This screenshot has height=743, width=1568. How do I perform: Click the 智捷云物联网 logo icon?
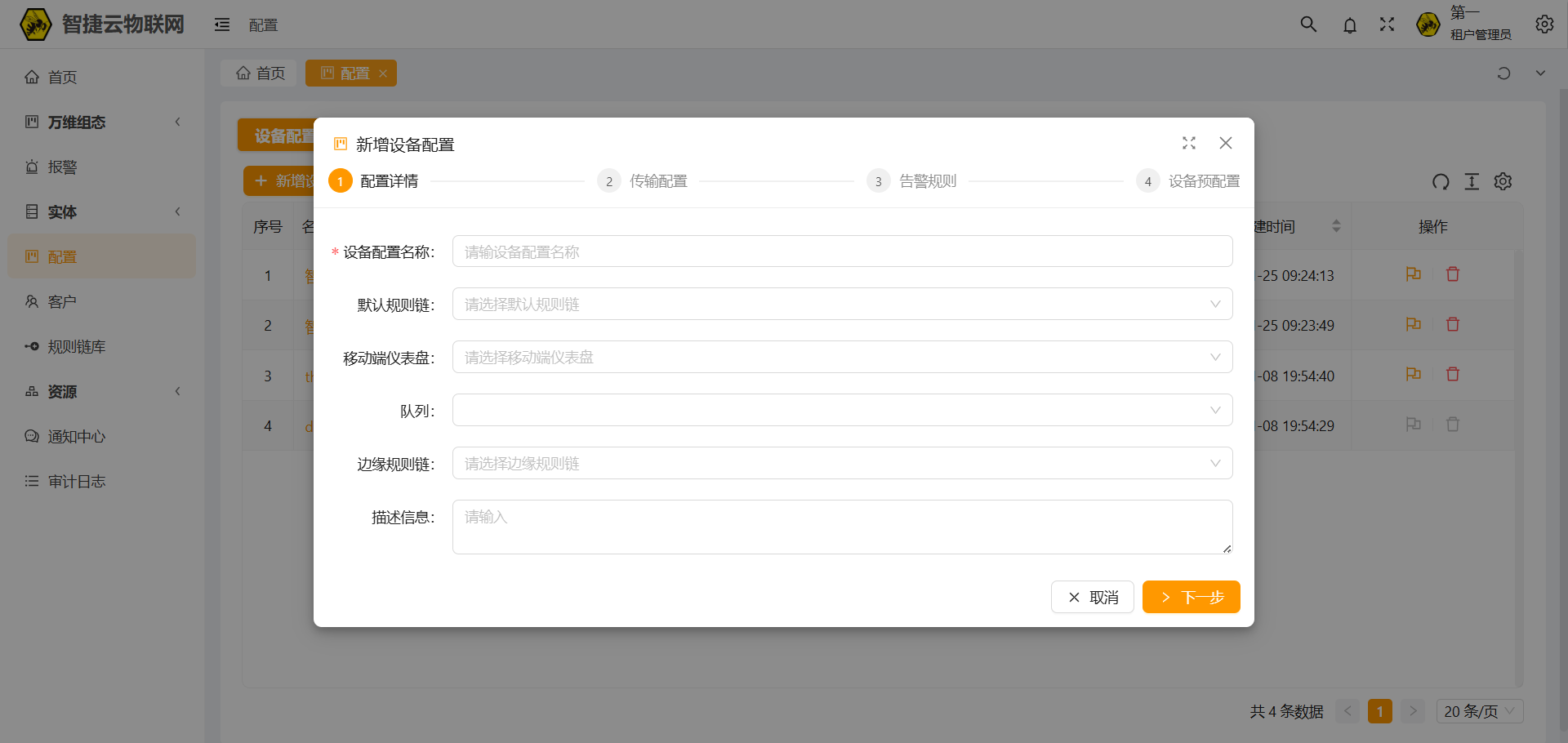coord(35,24)
